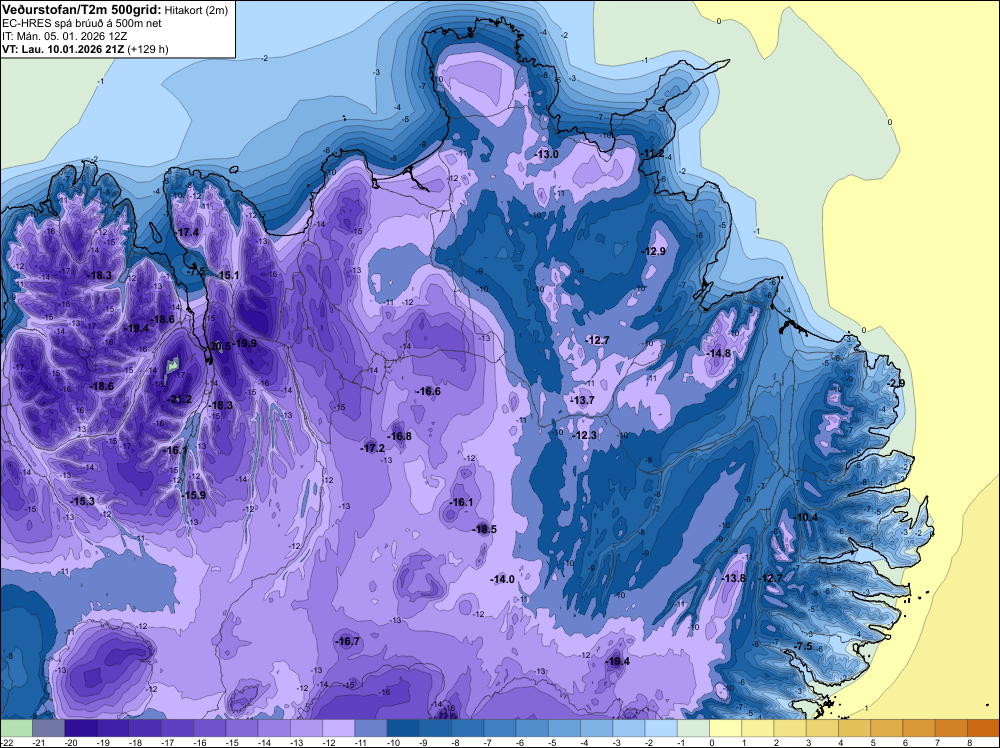Select the 'IT: Mán. 05. 01. 2026 12Z' line
Viewport: 1000px width, 748px height.
(x=64, y=36)
